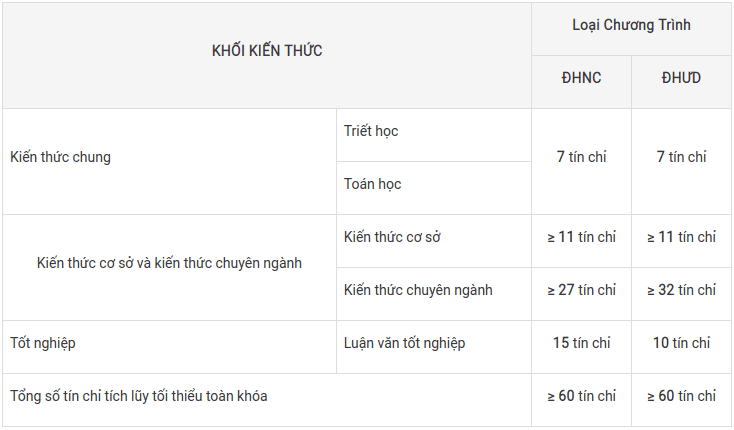Select "7 tín chỉ" in the ĐHƯD column
This screenshot has width=734, height=430.
tap(681, 157)
